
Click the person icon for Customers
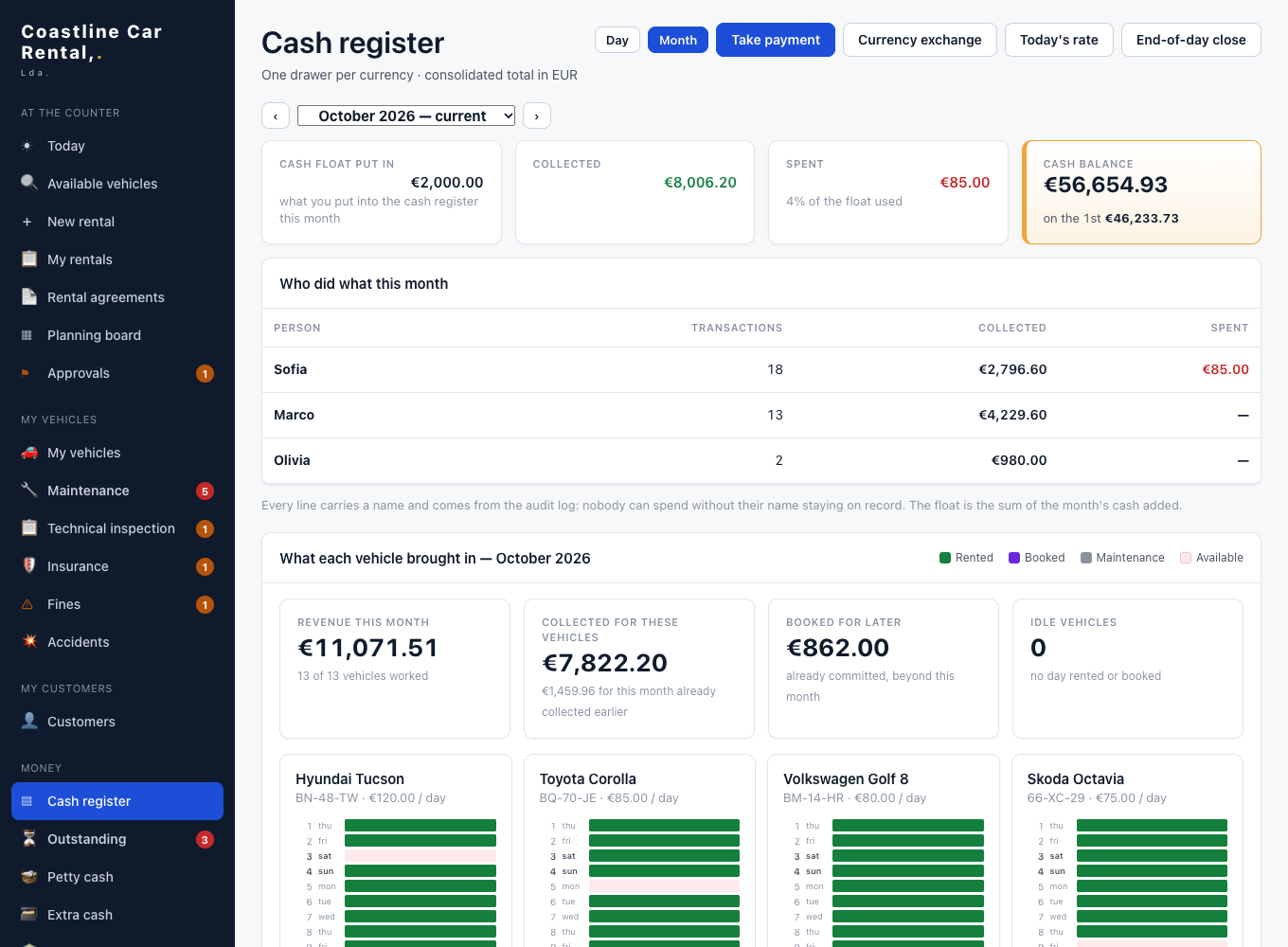(x=28, y=721)
